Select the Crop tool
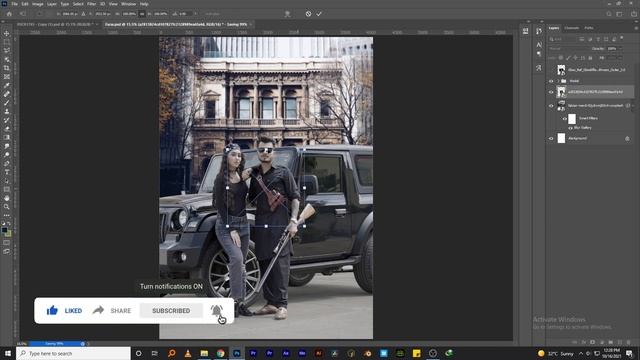 pos(7,68)
